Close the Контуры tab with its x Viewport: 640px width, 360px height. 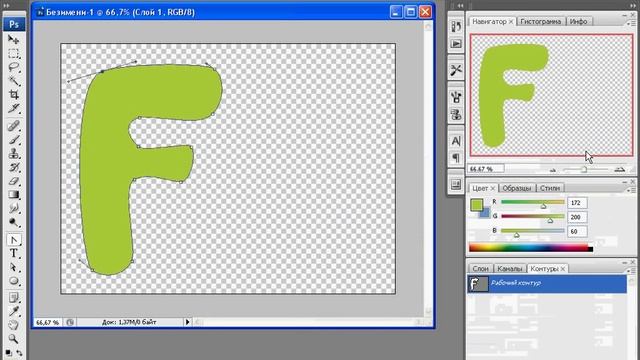coord(563,269)
